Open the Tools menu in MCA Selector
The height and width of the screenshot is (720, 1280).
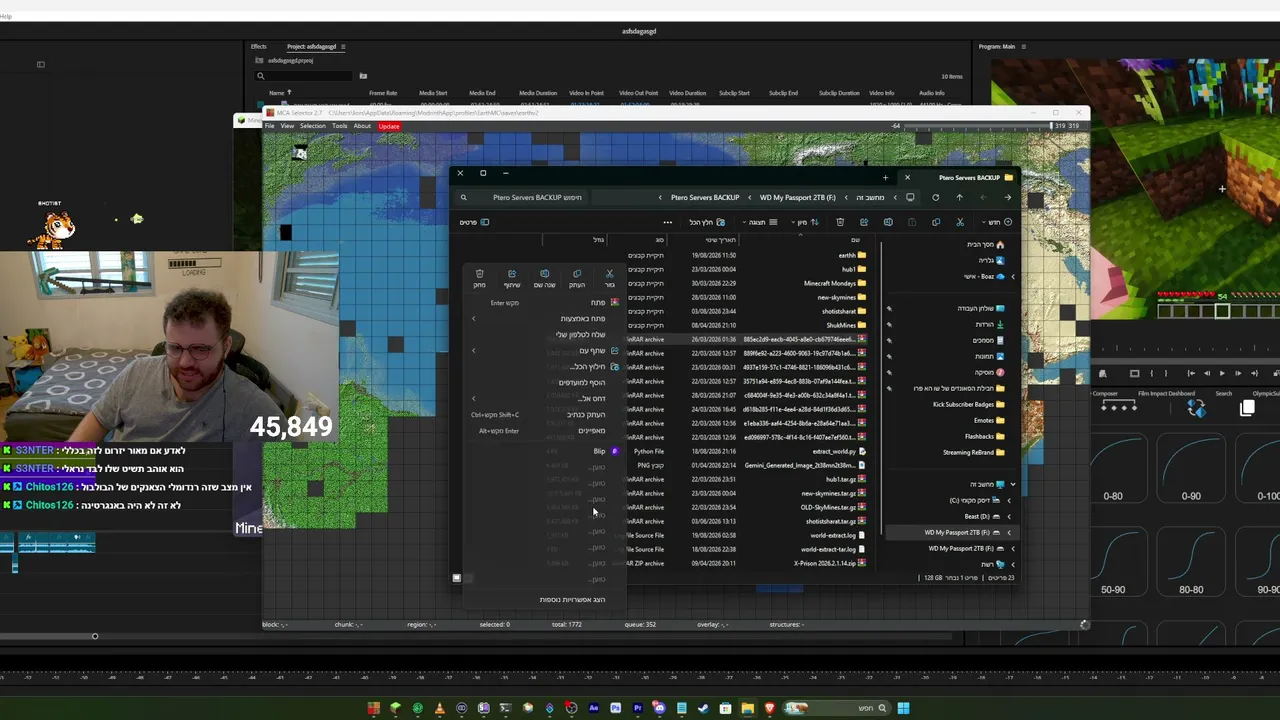point(339,126)
